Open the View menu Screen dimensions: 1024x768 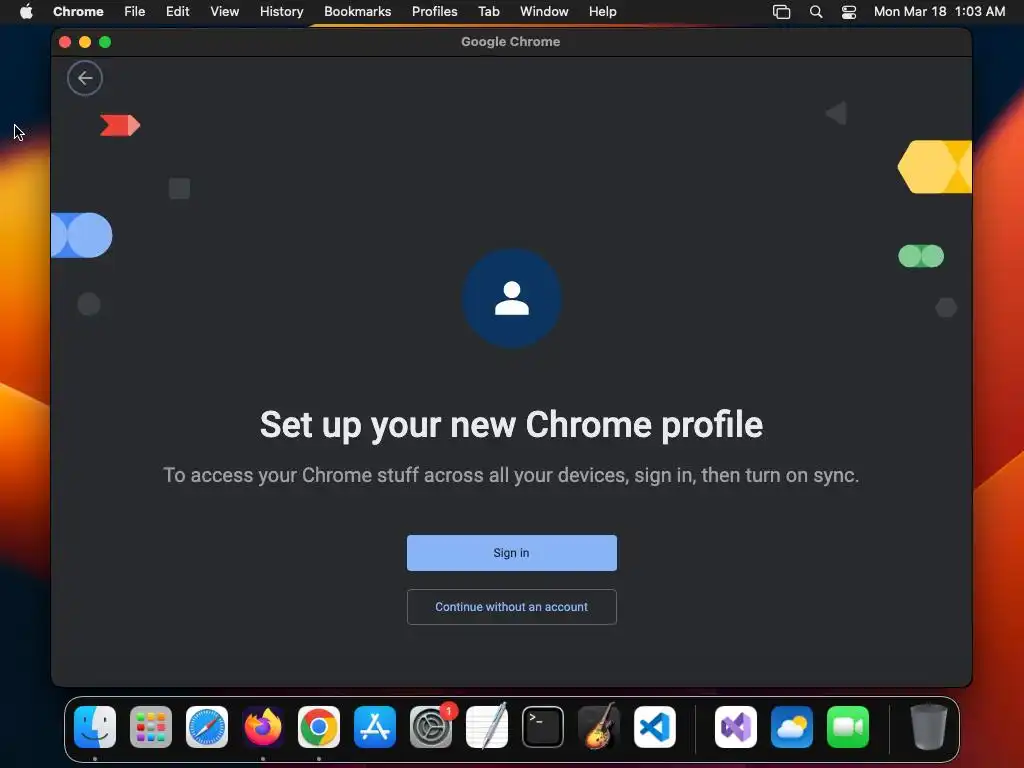pos(225,12)
